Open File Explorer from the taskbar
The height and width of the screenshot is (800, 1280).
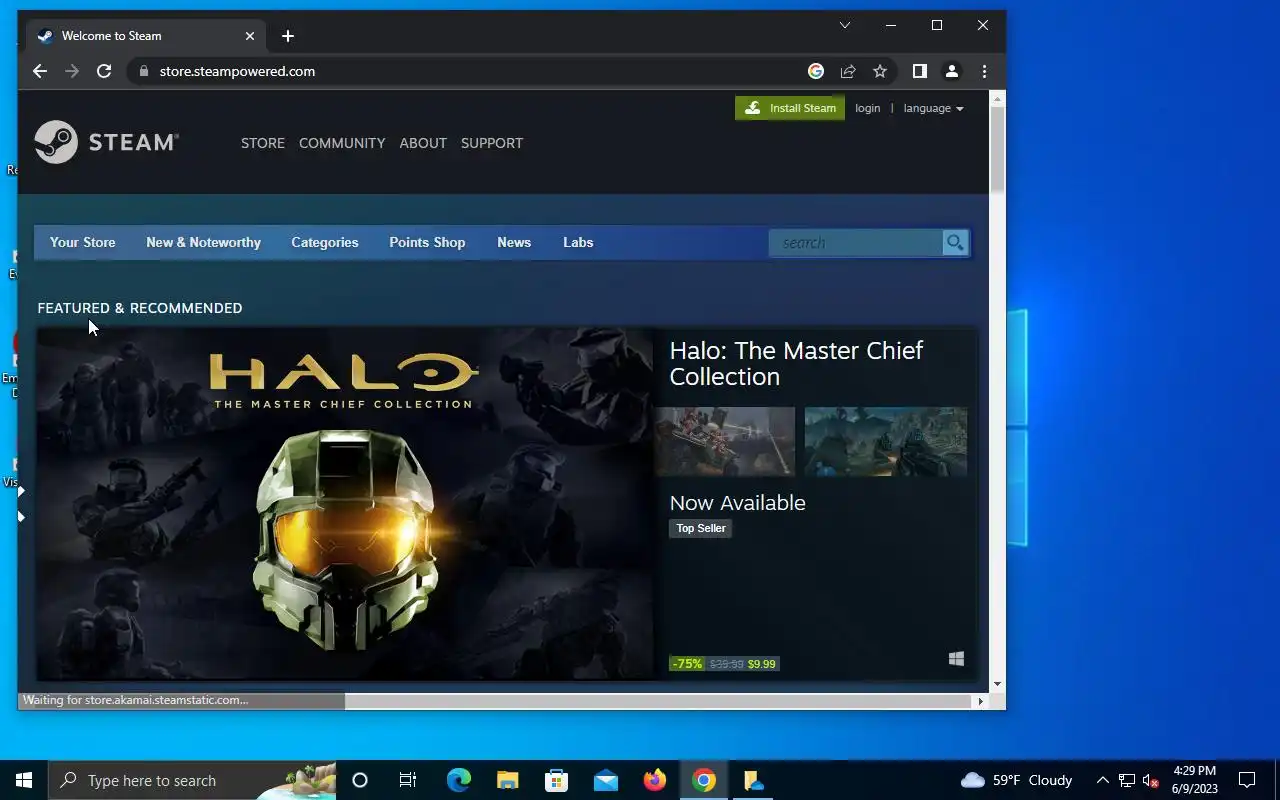(x=508, y=780)
